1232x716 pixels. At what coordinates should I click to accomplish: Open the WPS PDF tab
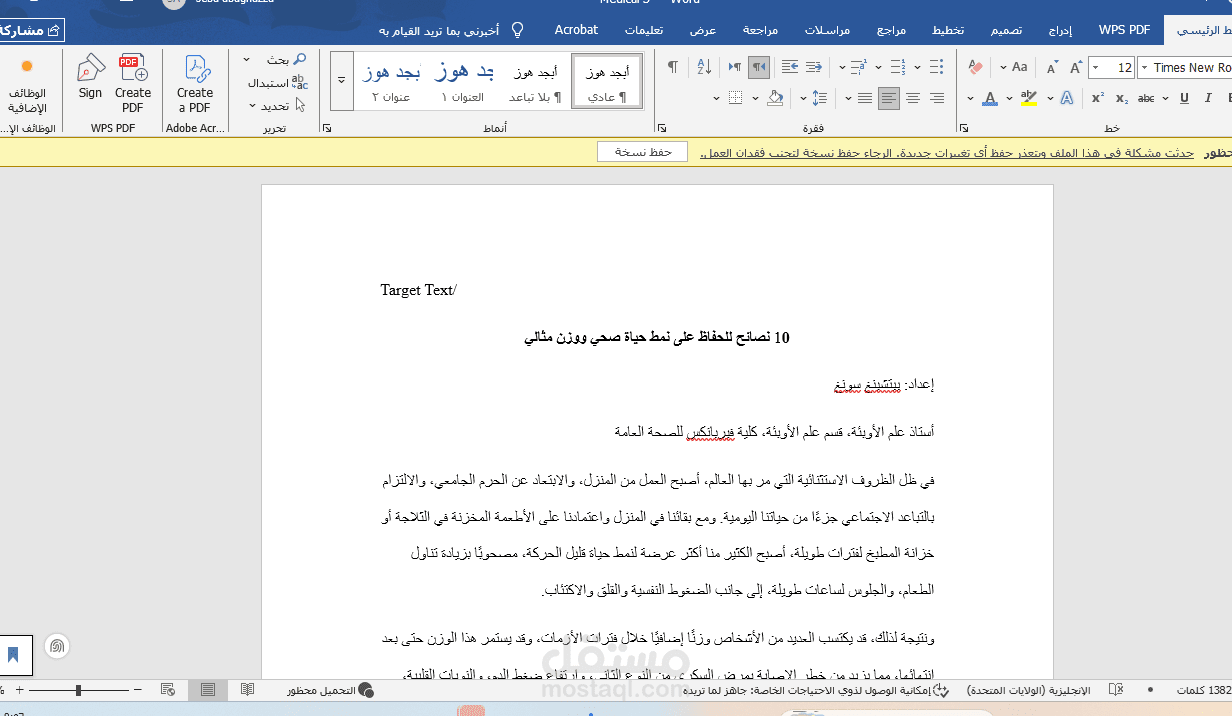1125,30
